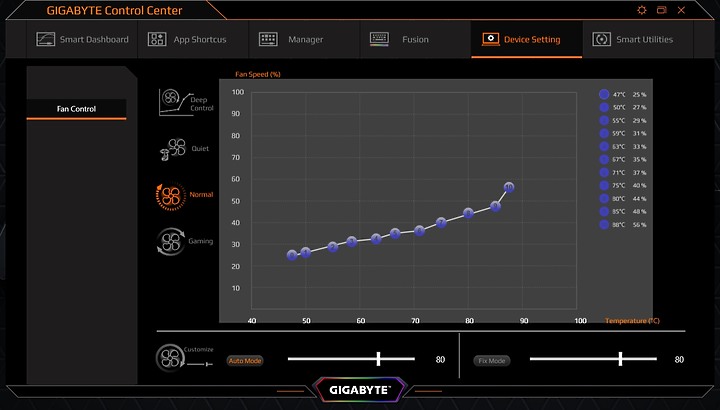Open the Smart Utilities tab
The height and width of the screenshot is (410, 720).
[638, 39]
